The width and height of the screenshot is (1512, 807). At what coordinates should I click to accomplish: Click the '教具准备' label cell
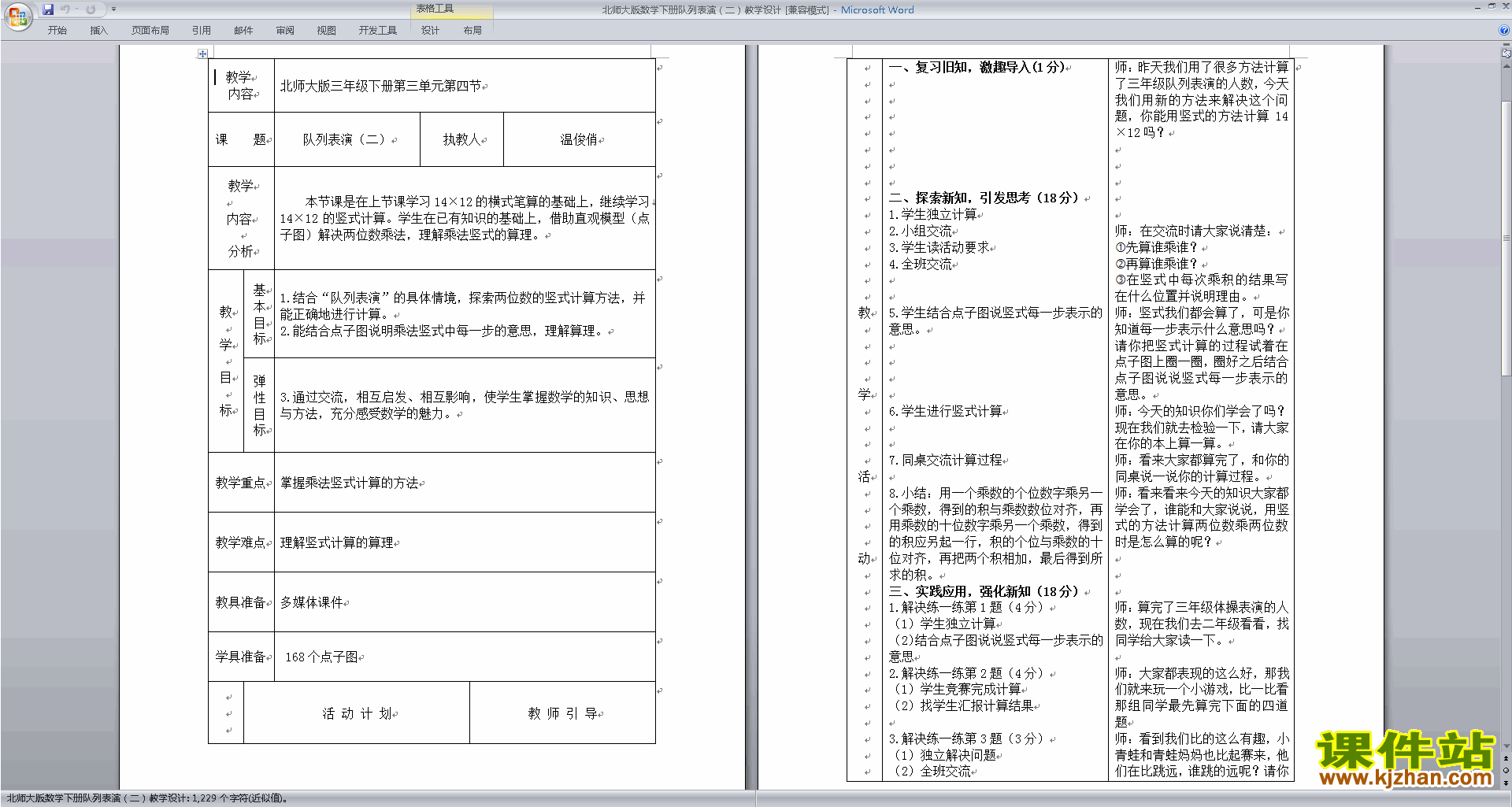click(241, 602)
